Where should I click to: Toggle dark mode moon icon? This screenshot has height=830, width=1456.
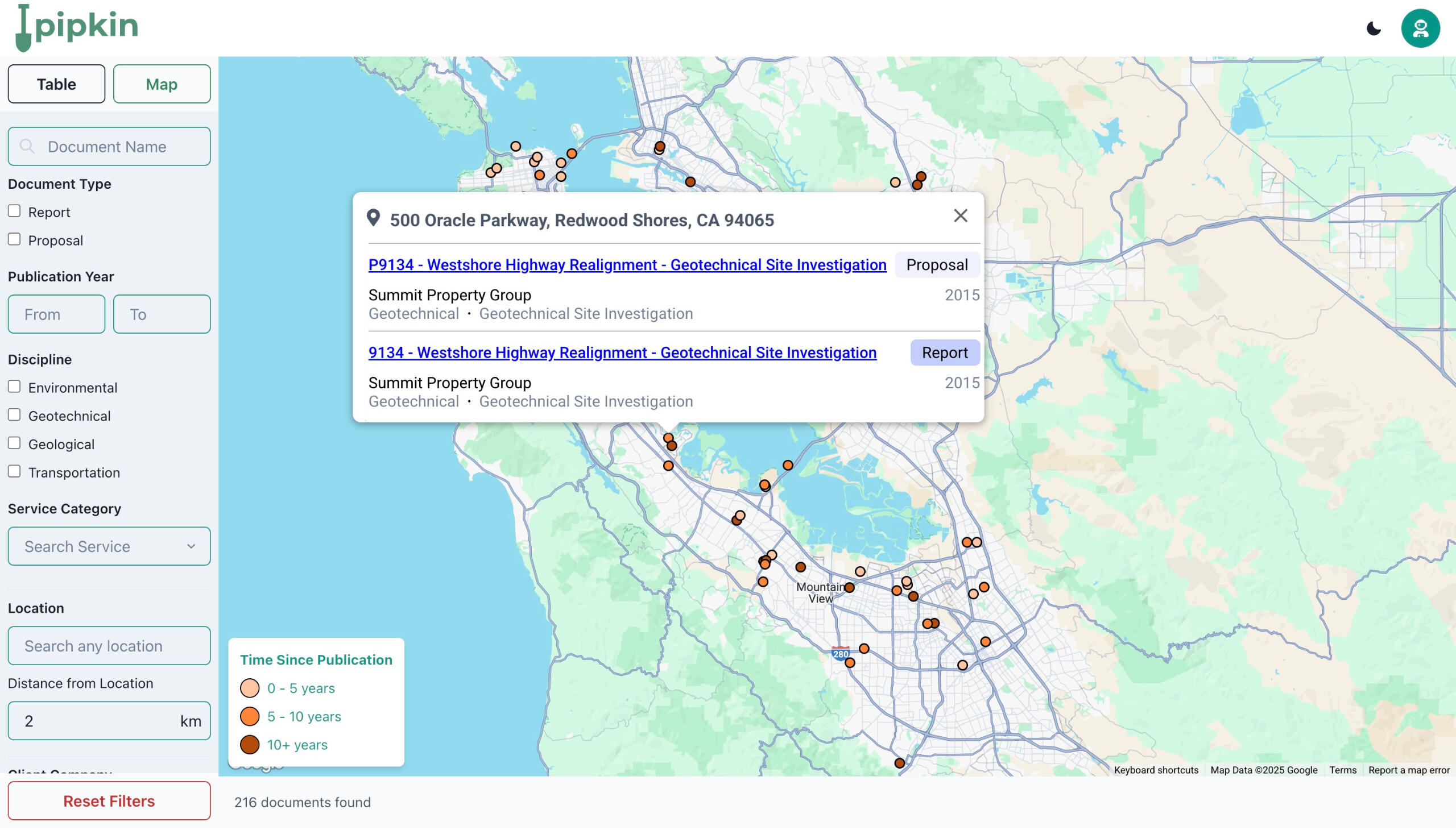click(x=1374, y=28)
